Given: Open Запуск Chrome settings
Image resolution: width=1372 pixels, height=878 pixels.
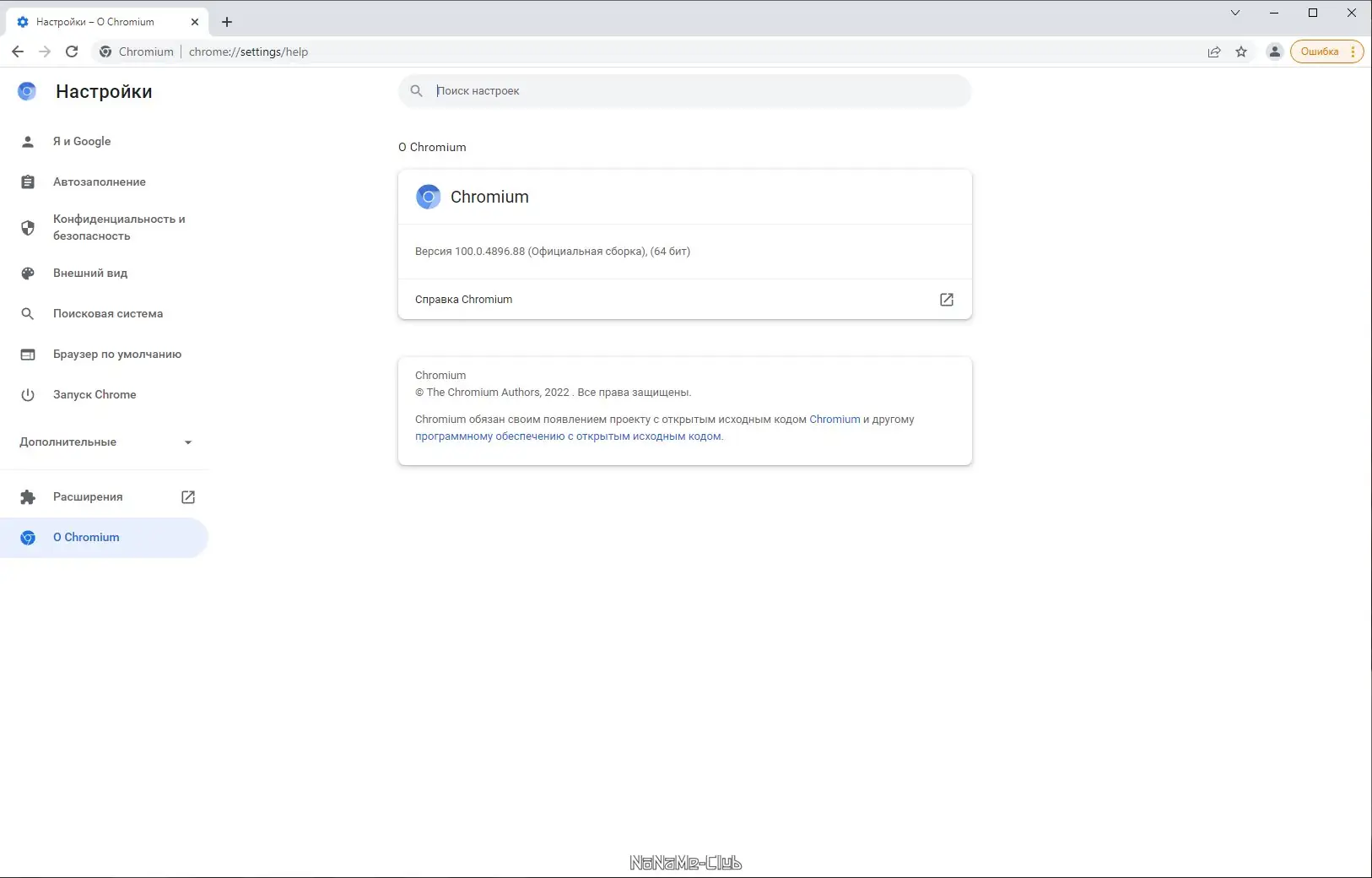Looking at the screenshot, I should tap(104, 395).
